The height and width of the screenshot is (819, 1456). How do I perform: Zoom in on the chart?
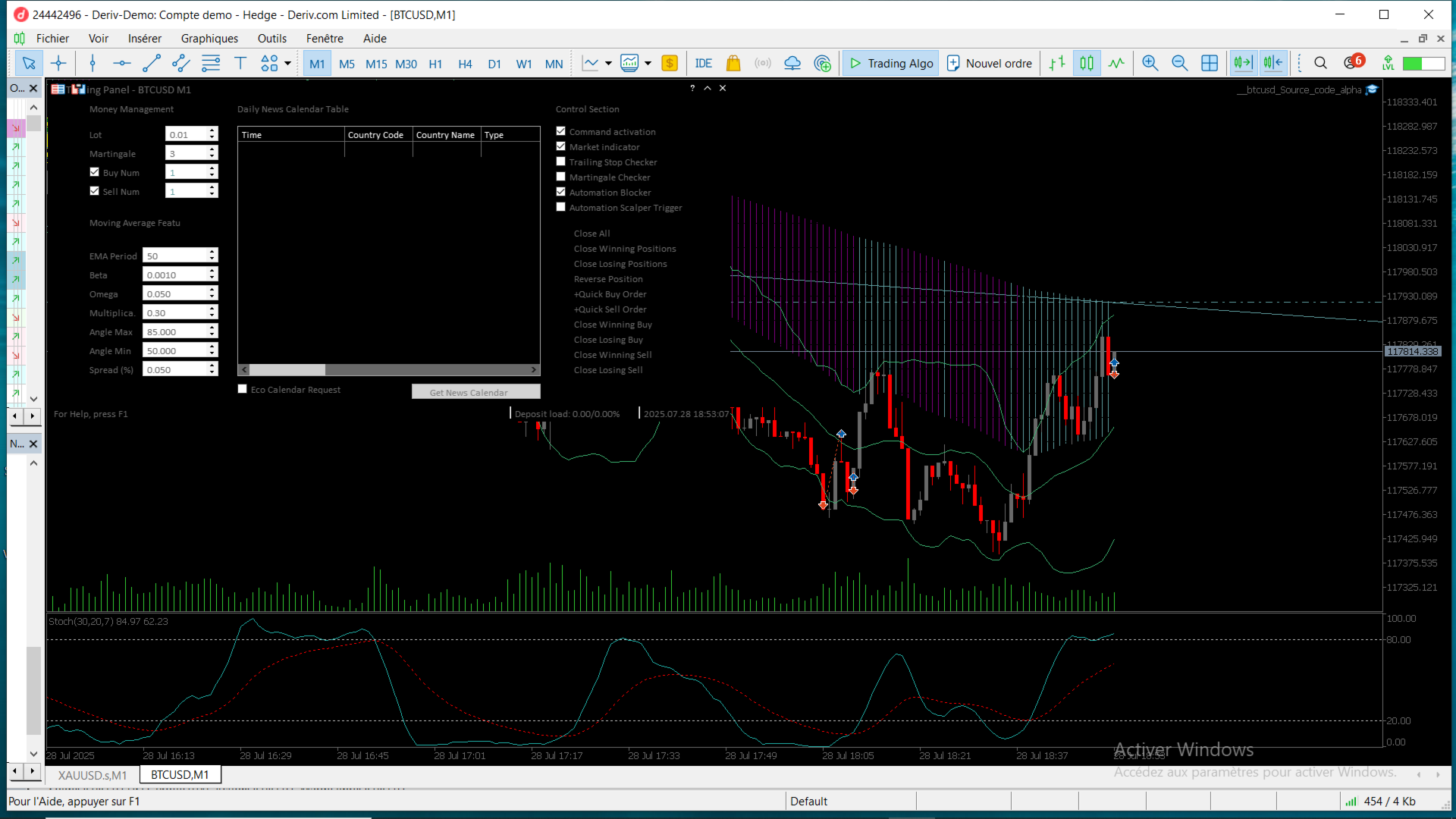point(1150,64)
